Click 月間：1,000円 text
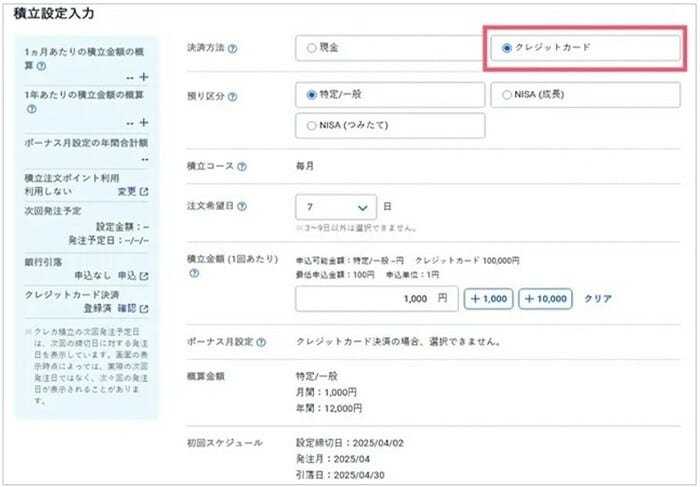The height and width of the screenshot is (487, 700). click(326, 392)
